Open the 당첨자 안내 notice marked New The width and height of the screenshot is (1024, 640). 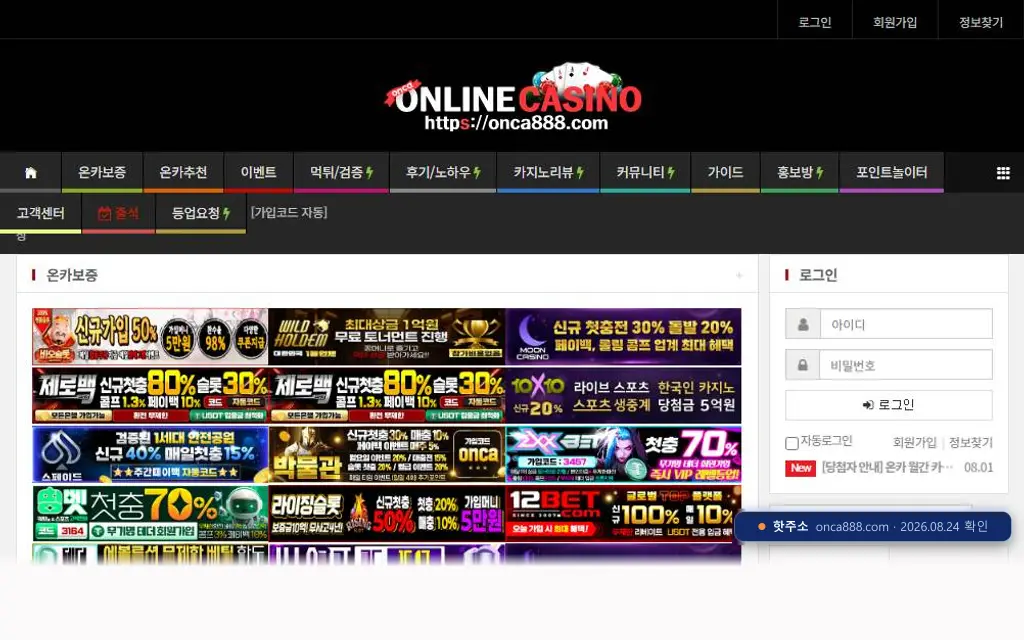887,468
